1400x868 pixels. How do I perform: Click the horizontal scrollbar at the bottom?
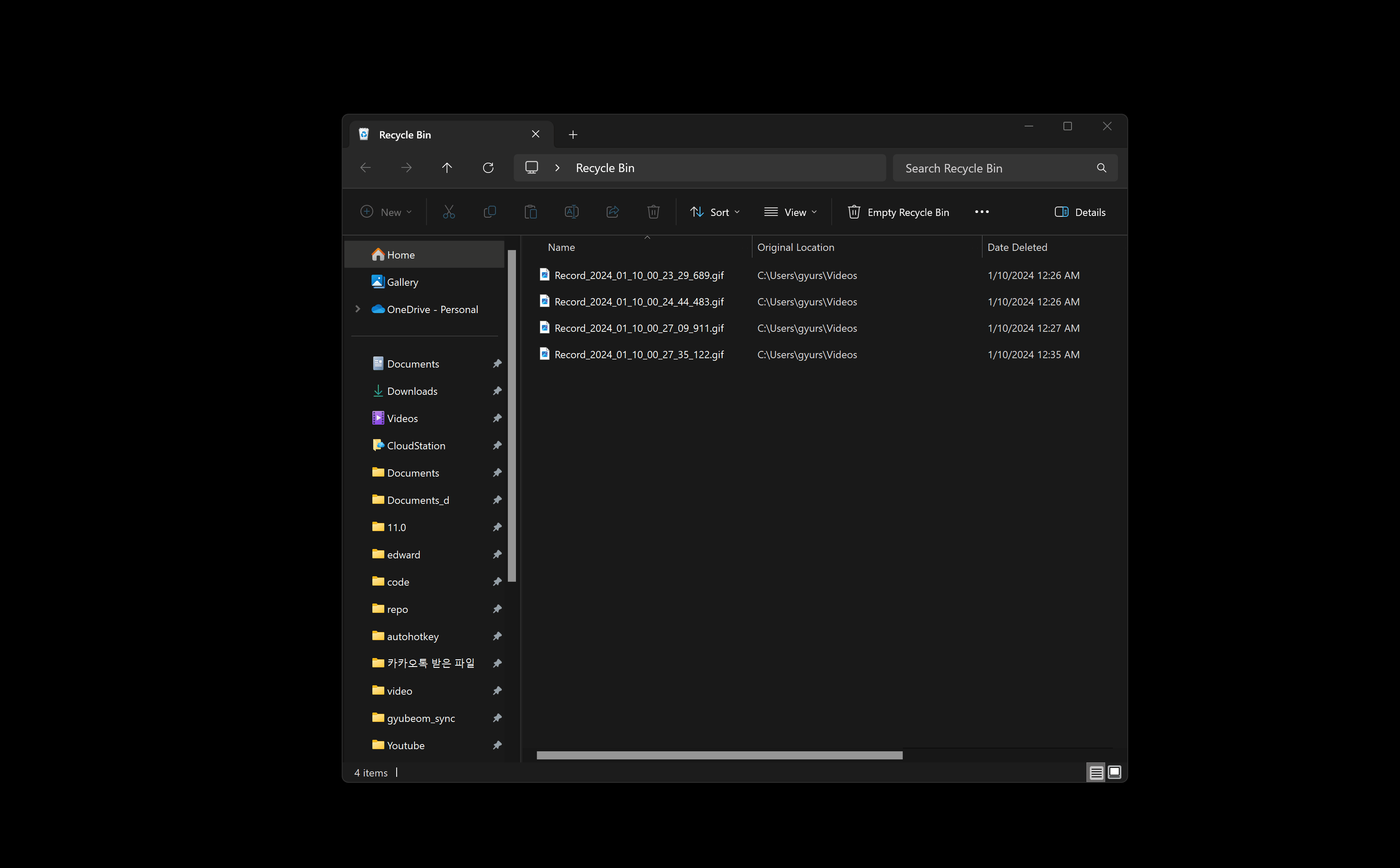point(719,756)
